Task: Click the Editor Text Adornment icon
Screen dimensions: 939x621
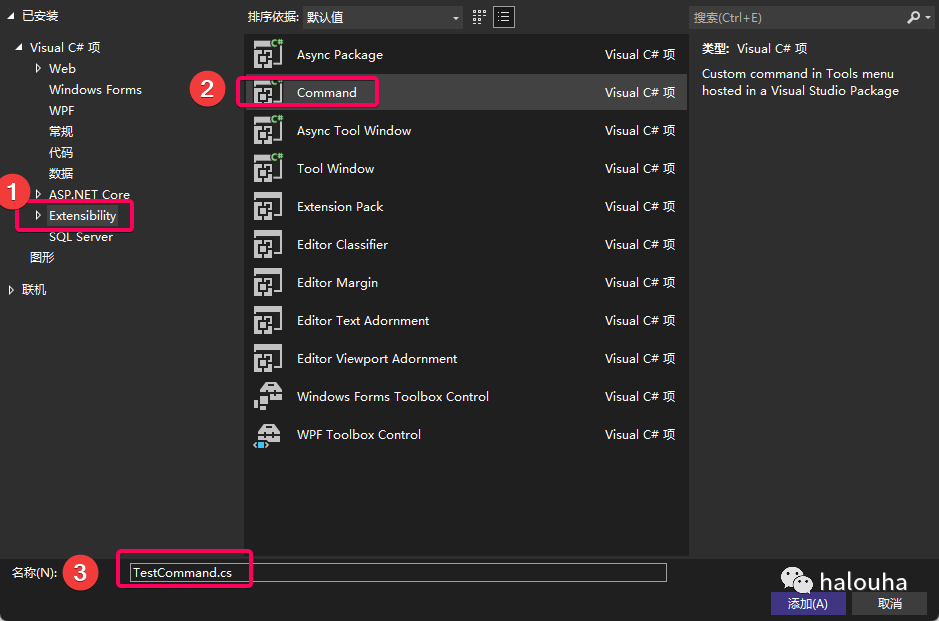Action: point(268,320)
